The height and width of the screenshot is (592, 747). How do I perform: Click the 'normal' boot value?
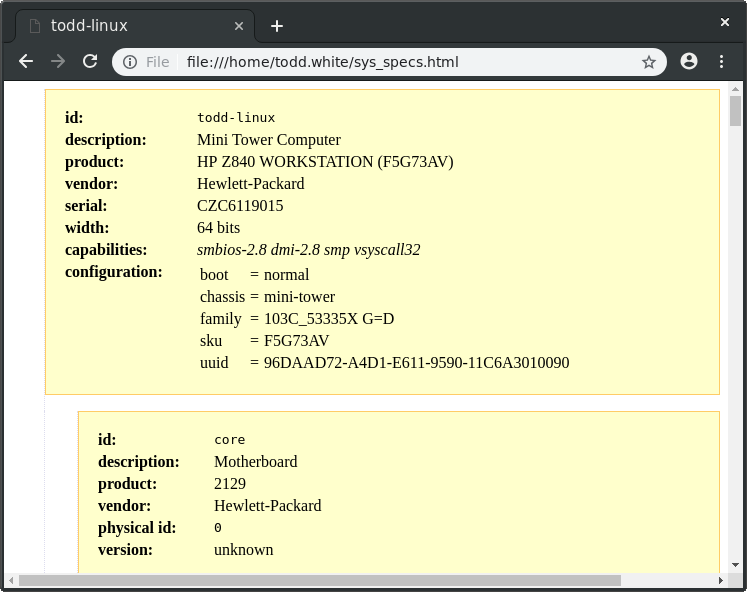pyautogui.click(x=286, y=275)
